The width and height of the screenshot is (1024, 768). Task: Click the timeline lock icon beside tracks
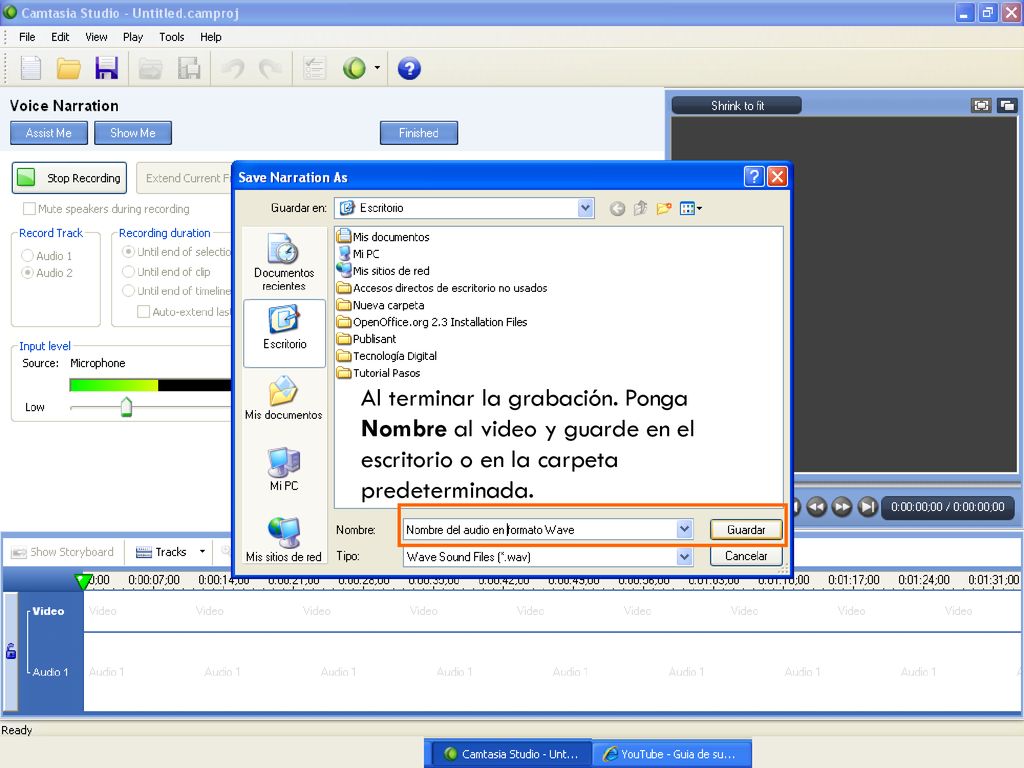(11, 651)
